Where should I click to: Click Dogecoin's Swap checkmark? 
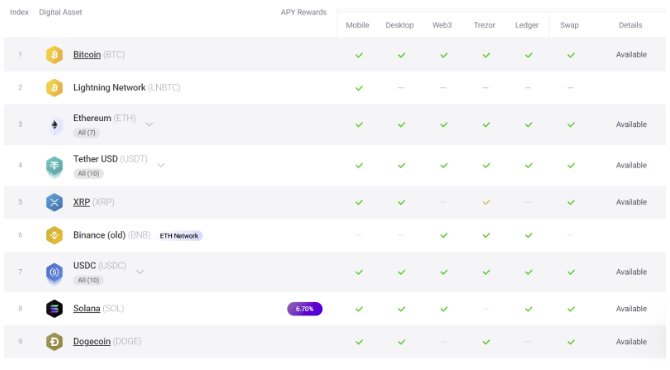(571, 342)
